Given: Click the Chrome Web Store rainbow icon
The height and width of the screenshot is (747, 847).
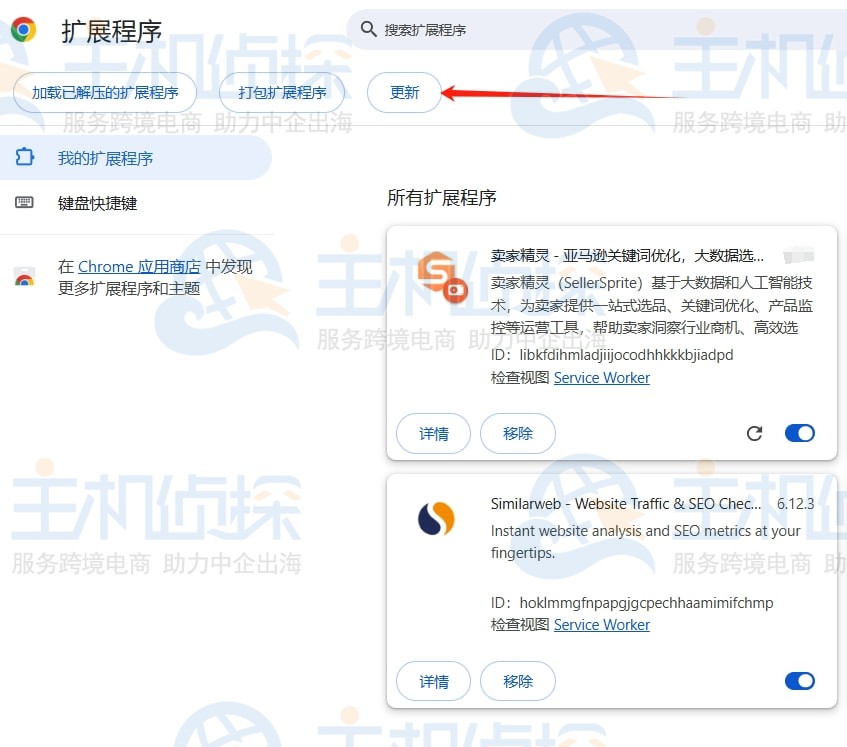Looking at the screenshot, I should click(x=24, y=278).
